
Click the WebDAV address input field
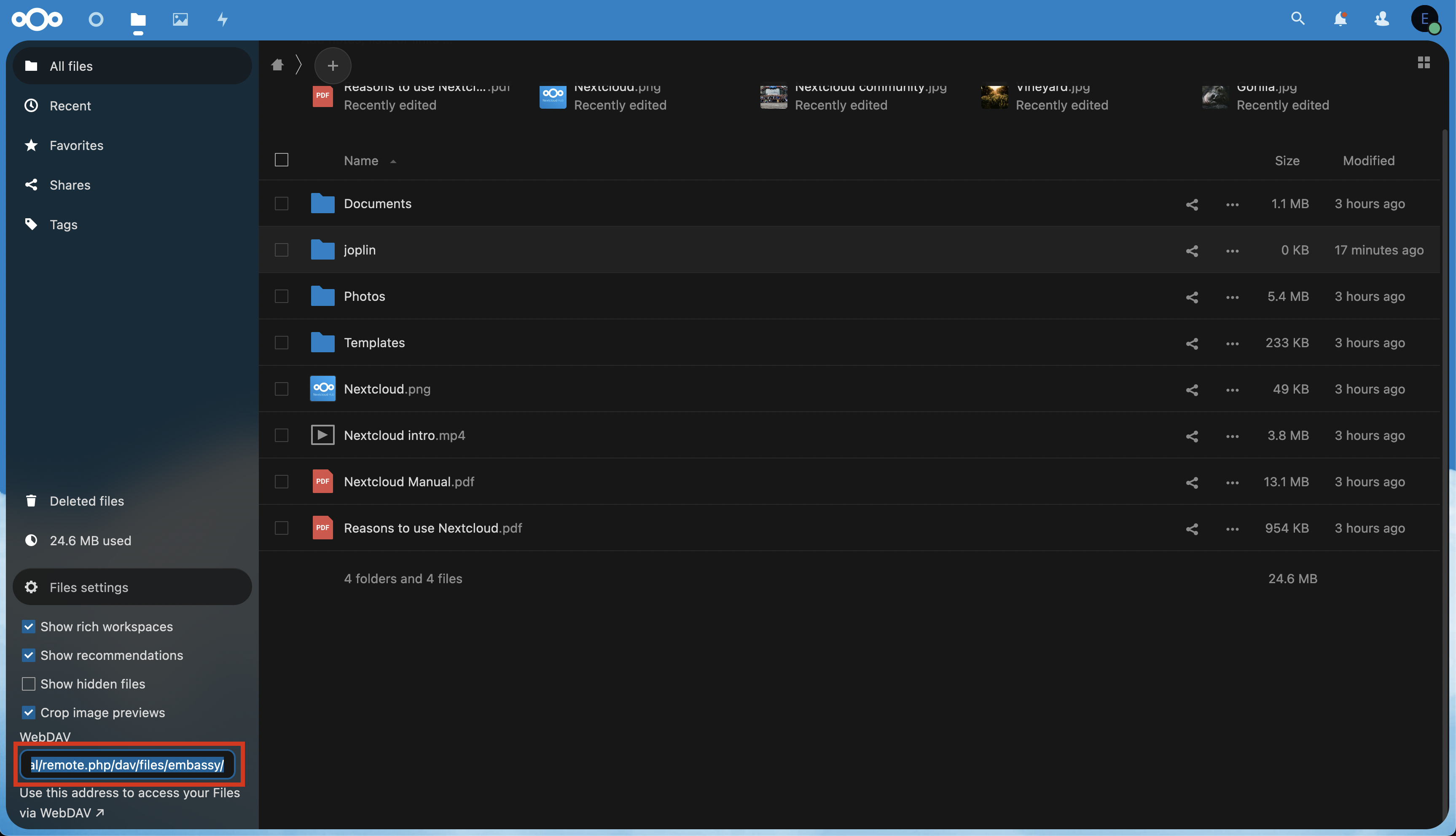(127, 765)
